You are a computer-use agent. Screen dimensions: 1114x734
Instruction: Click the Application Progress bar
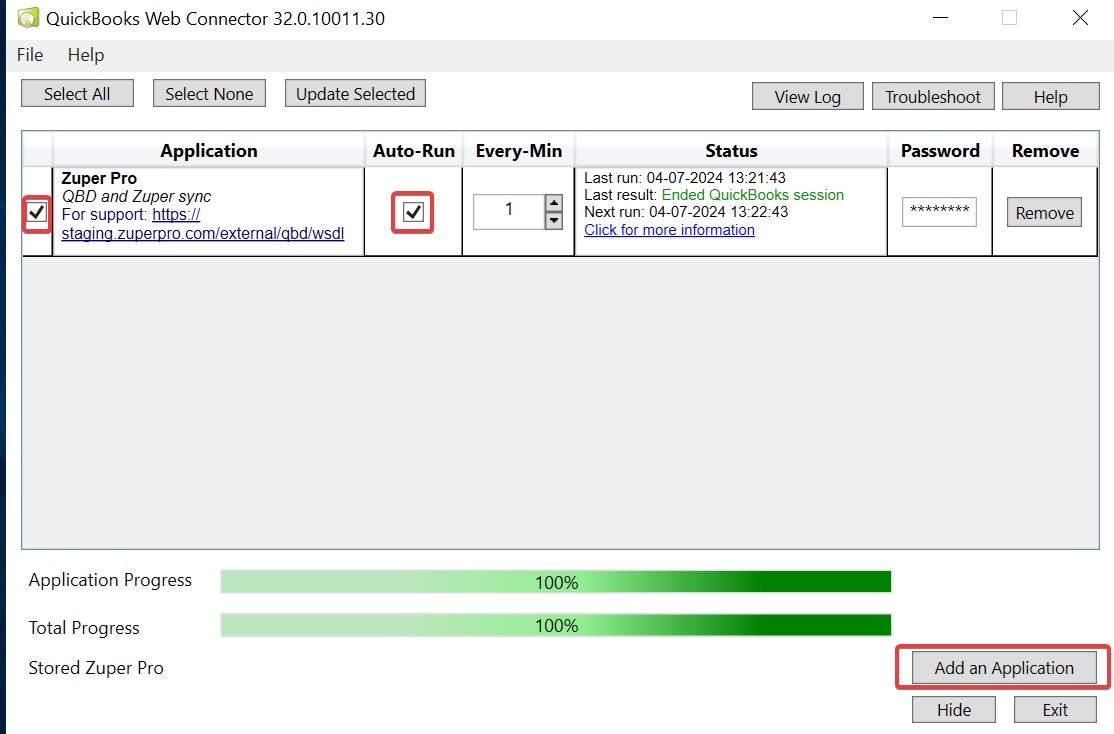556,582
